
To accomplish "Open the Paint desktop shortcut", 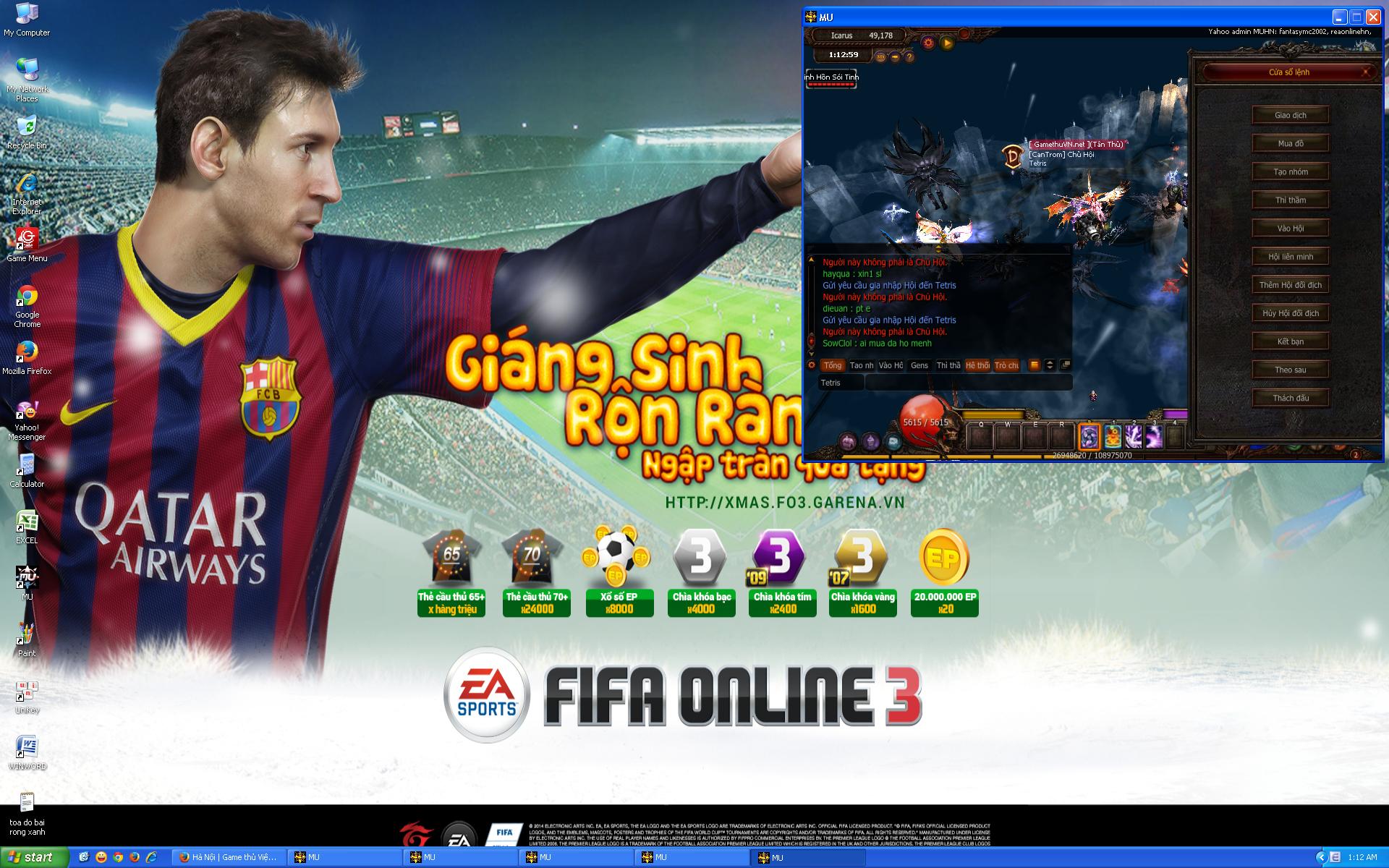I will (x=27, y=639).
